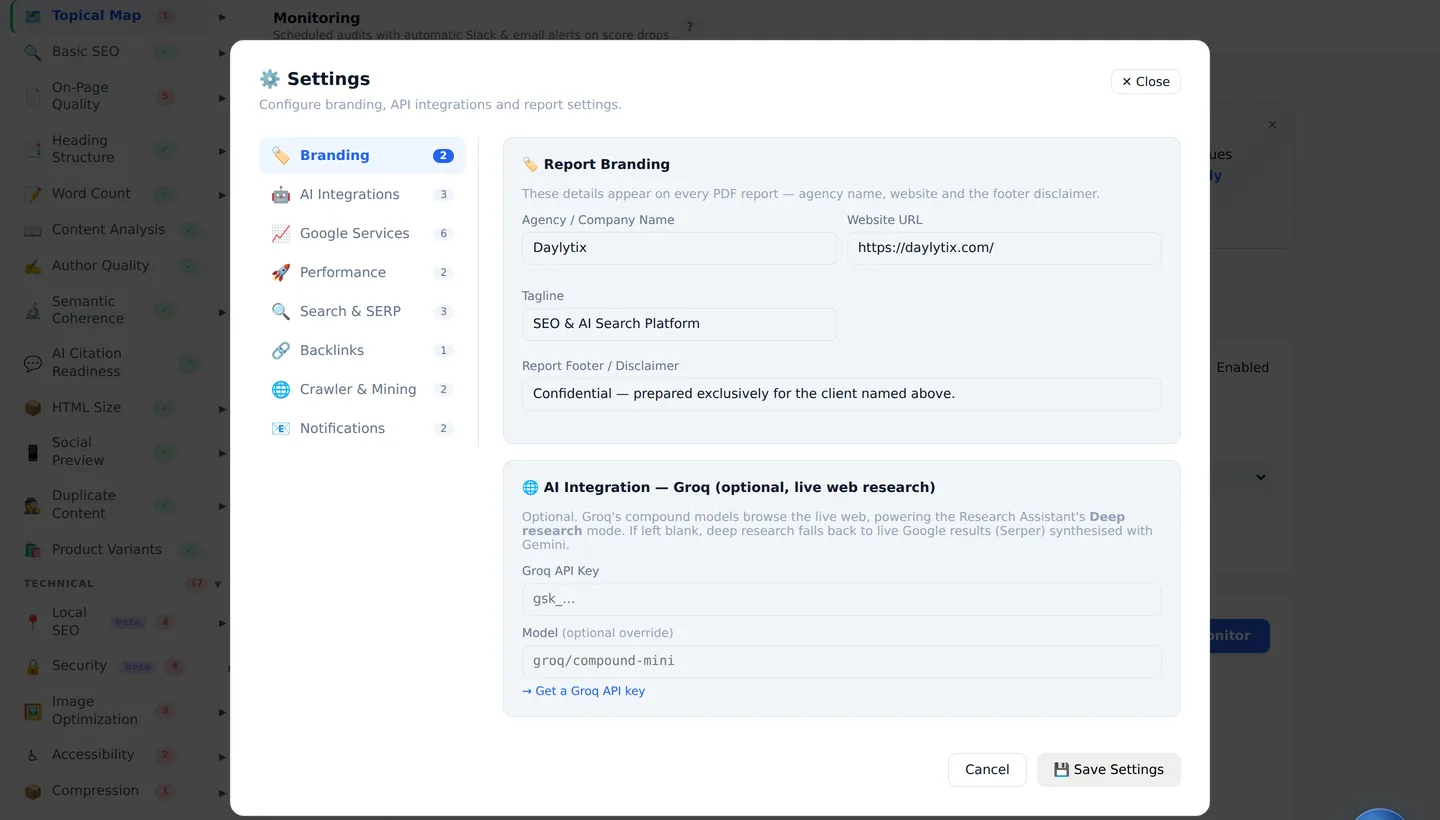Image resolution: width=1440 pixels, height=820 pixels.
Task: Collapse the TECHNICAL sidebar section
Action: [218, 584]
